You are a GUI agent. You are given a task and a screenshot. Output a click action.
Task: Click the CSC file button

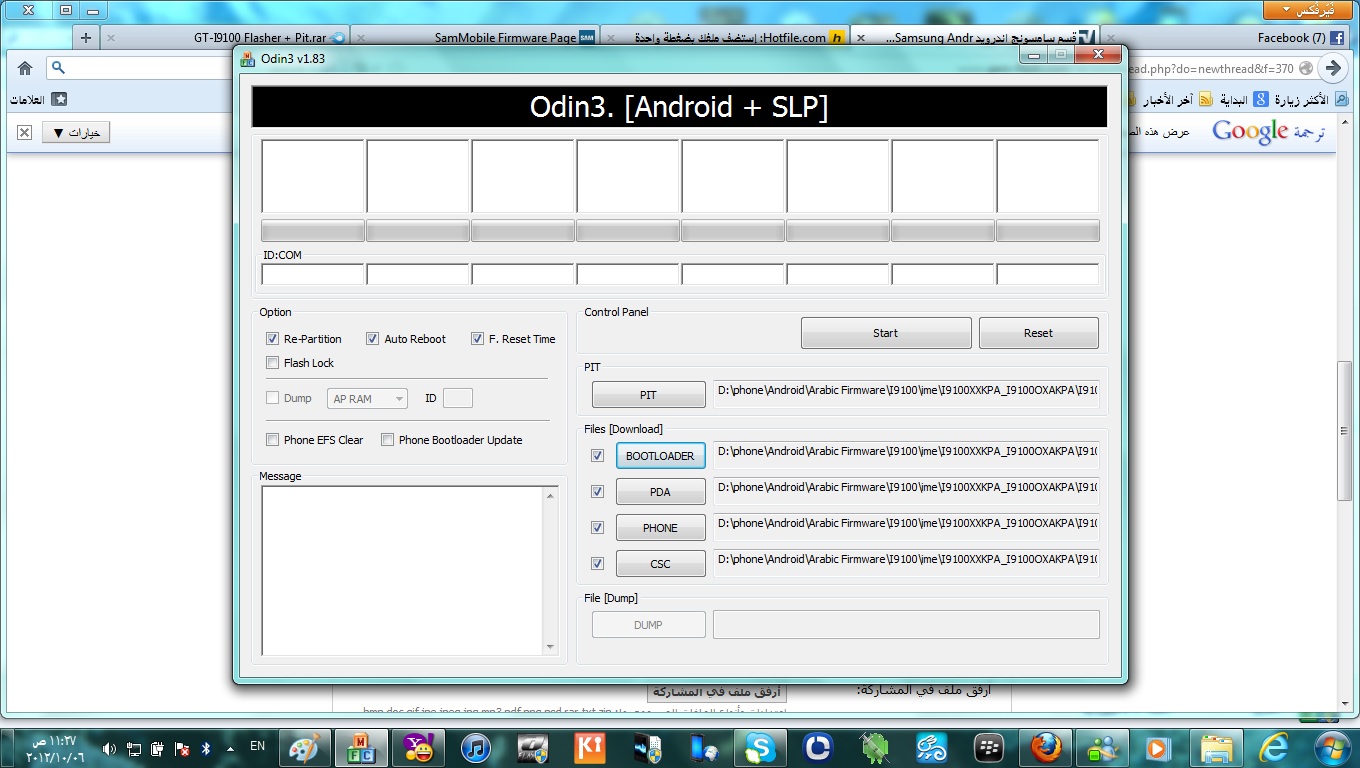[x=660, y=564]
